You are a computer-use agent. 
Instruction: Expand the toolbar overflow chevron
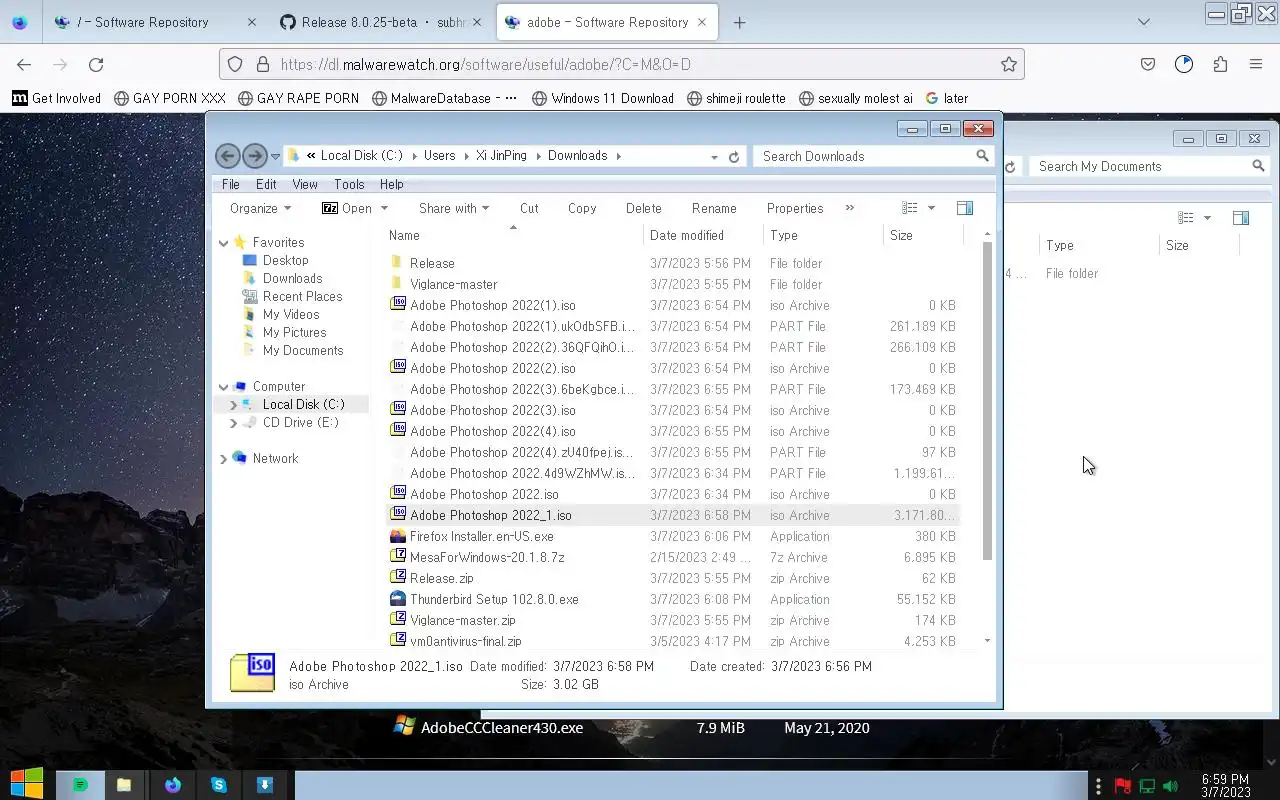(850, 208)
